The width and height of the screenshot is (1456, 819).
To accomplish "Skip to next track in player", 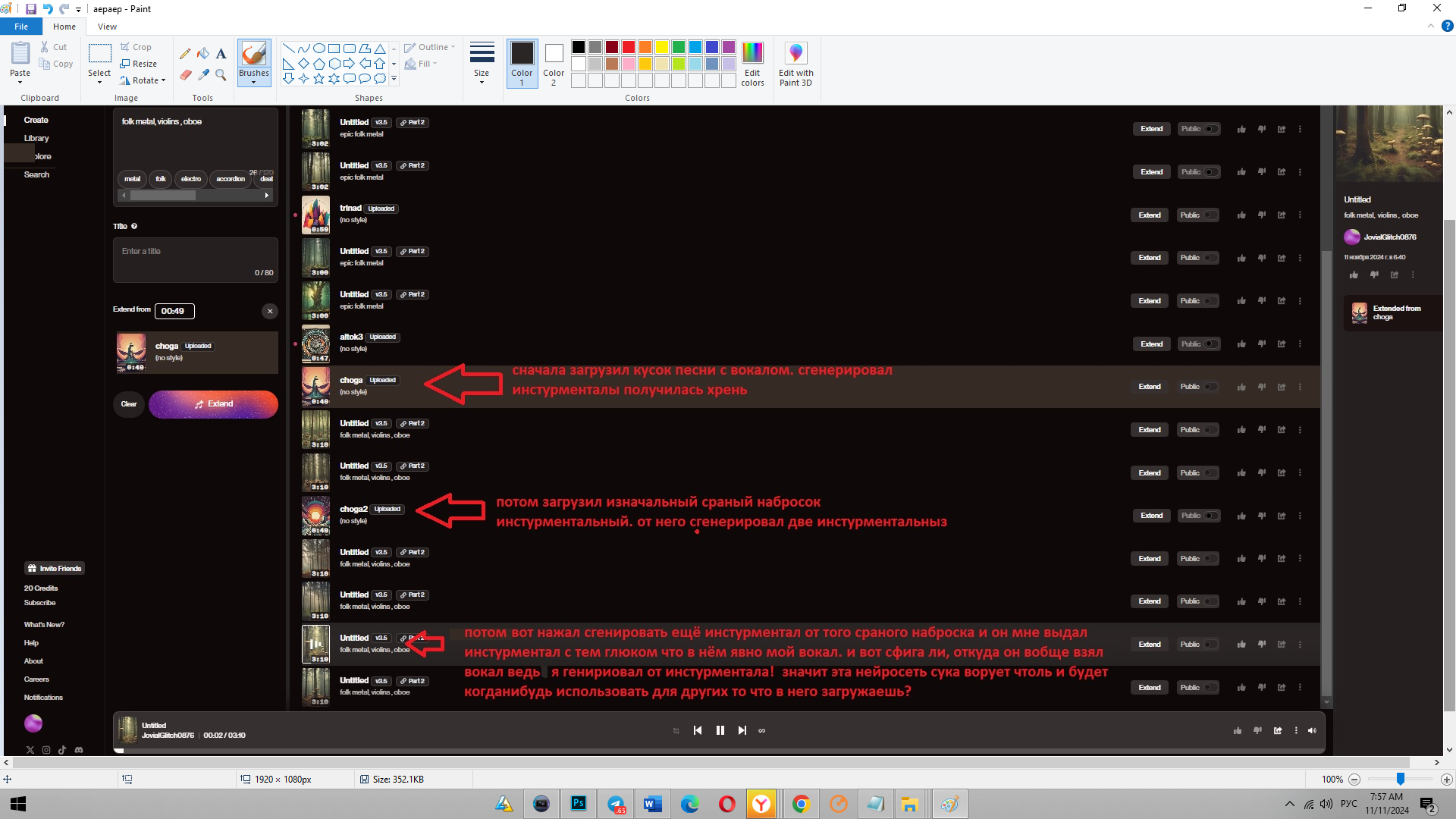I will tap(742, 730).
